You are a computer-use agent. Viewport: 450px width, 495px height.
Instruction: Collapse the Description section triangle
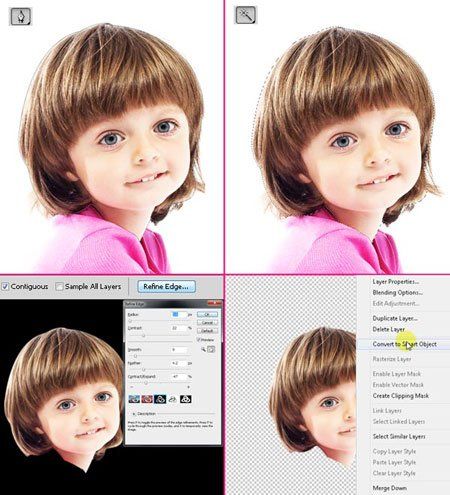[x=134, y=414]
